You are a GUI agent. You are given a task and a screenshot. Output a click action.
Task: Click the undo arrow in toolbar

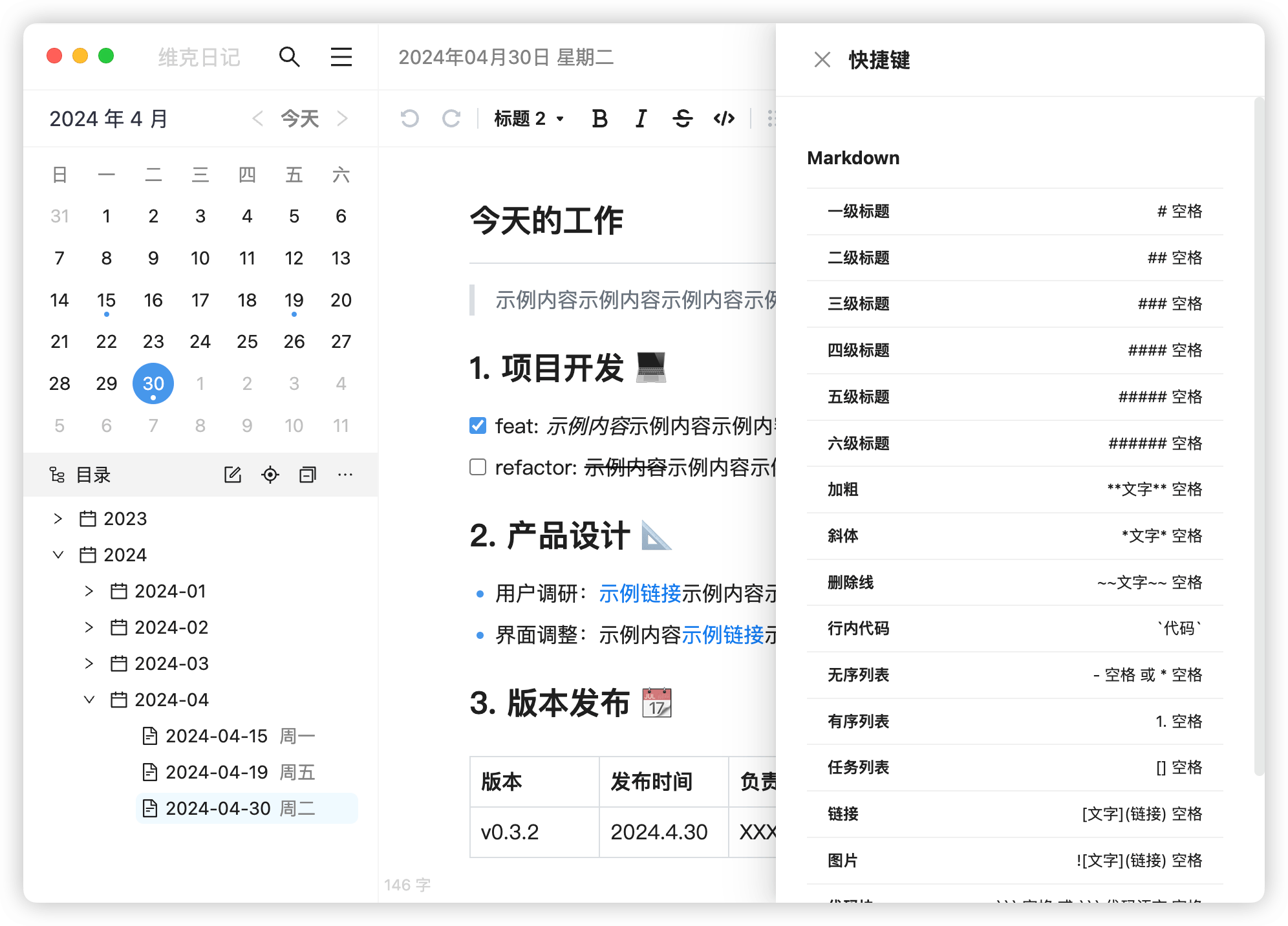click(409, 118)
